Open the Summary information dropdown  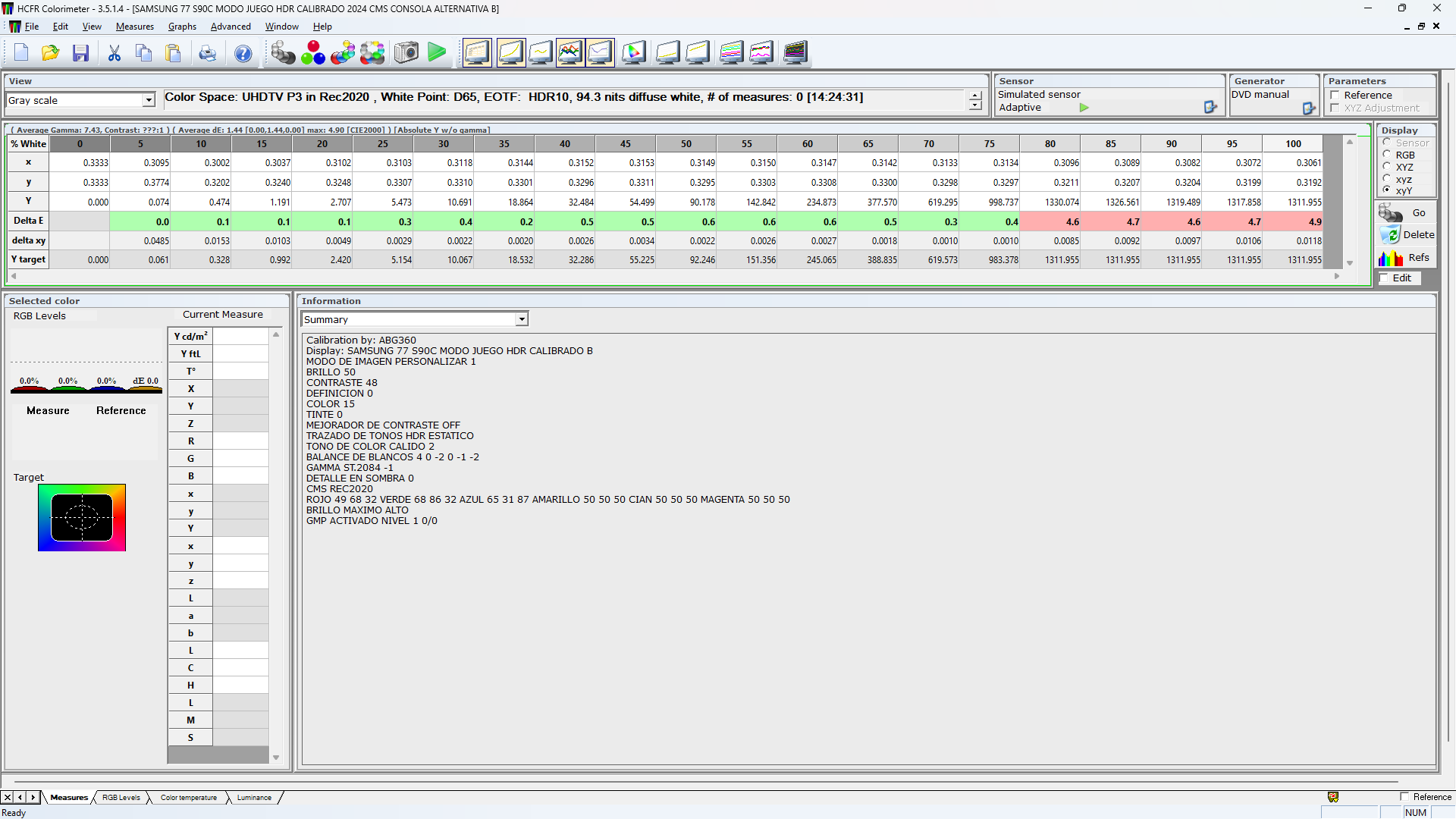click(522, 318)
